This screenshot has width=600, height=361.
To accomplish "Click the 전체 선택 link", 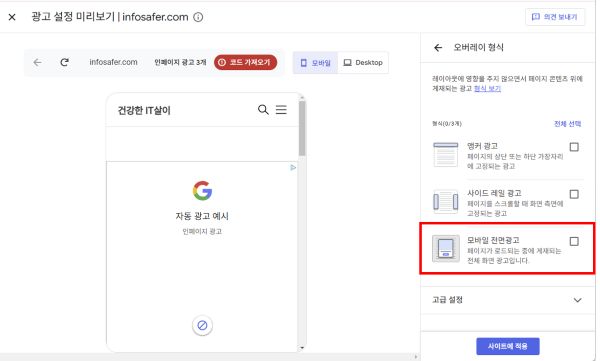I will tap(567, 124).
